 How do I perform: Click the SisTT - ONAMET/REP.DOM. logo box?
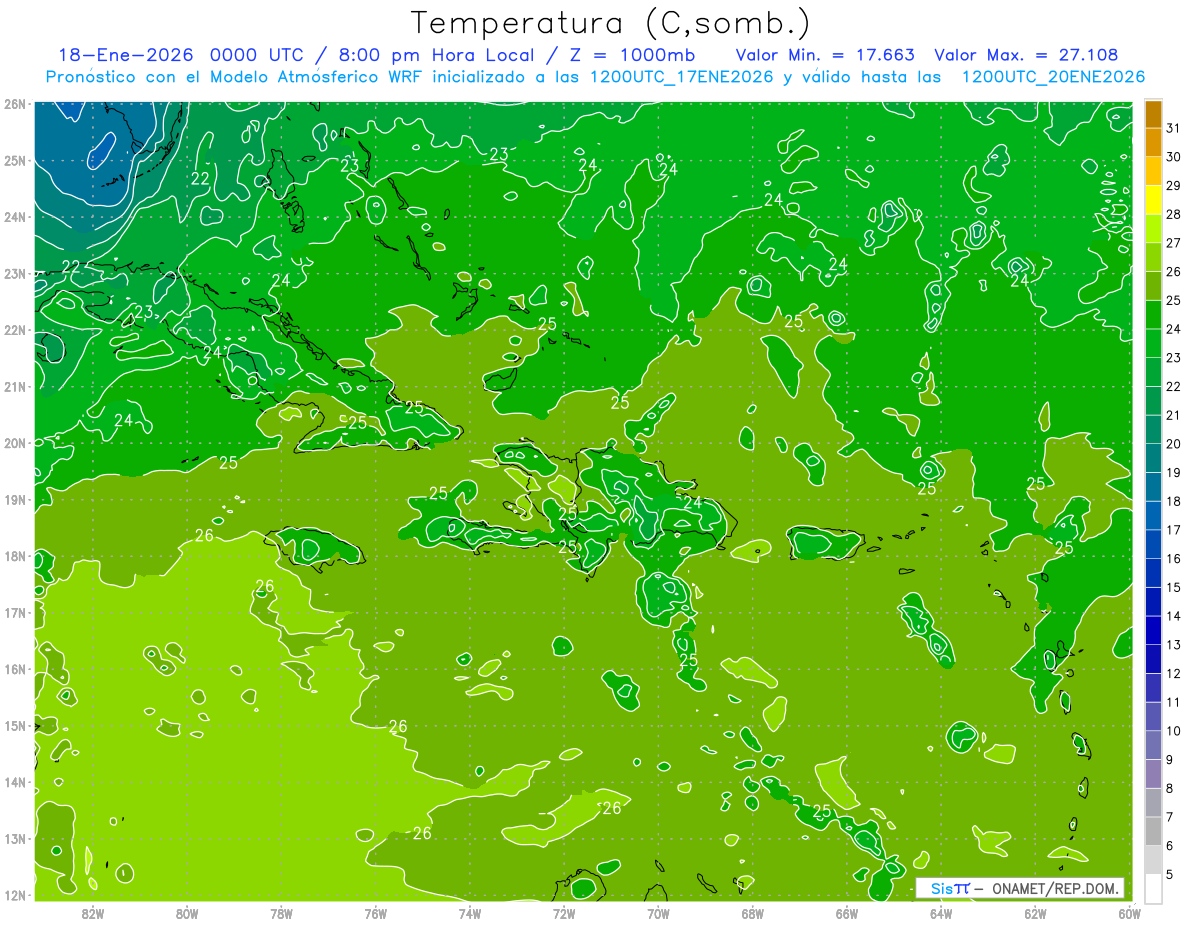pos(1019,888)
